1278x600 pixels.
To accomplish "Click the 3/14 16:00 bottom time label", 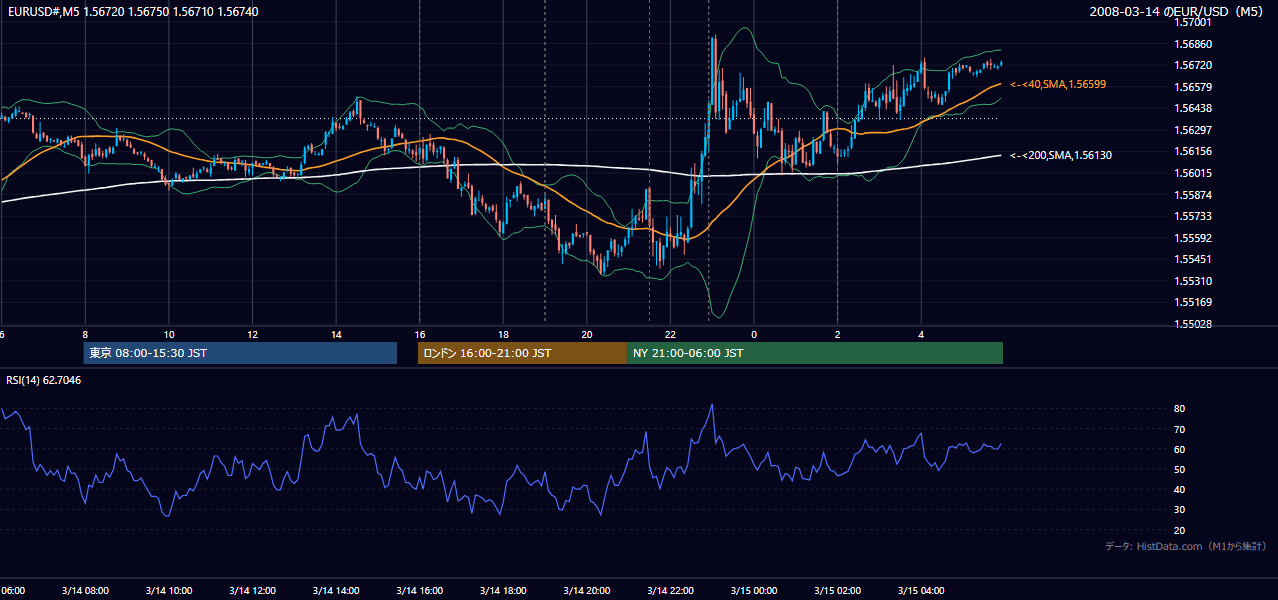I will click(x=419, y=590).
